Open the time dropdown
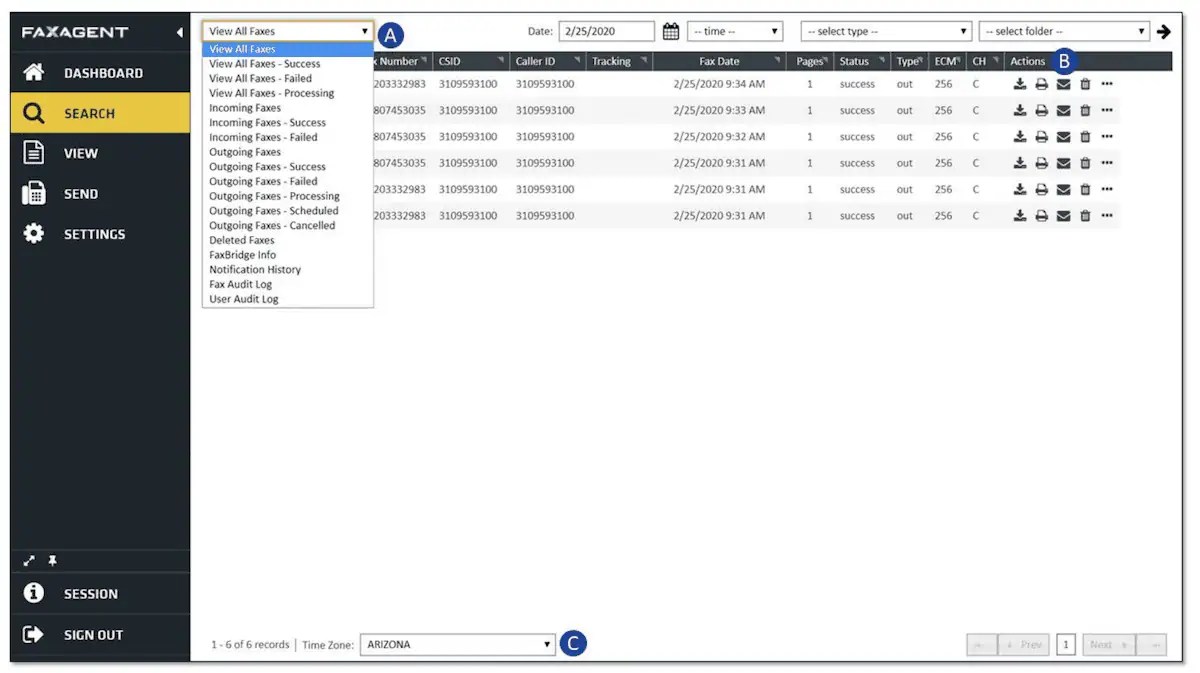Viewport: 1200px width, 673px height. [734, 32]
